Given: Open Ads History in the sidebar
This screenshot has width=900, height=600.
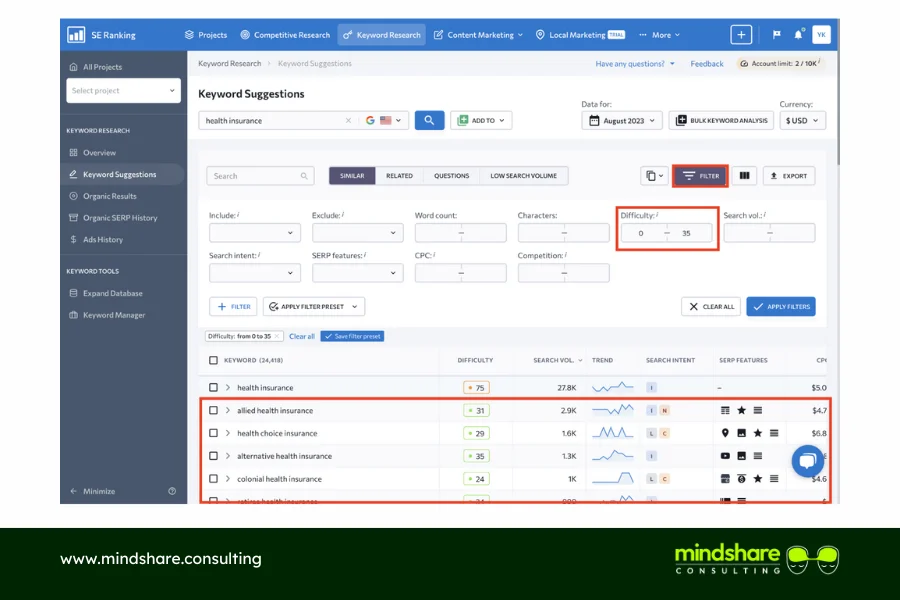Looking at the screenshot, I should point(102,239).
